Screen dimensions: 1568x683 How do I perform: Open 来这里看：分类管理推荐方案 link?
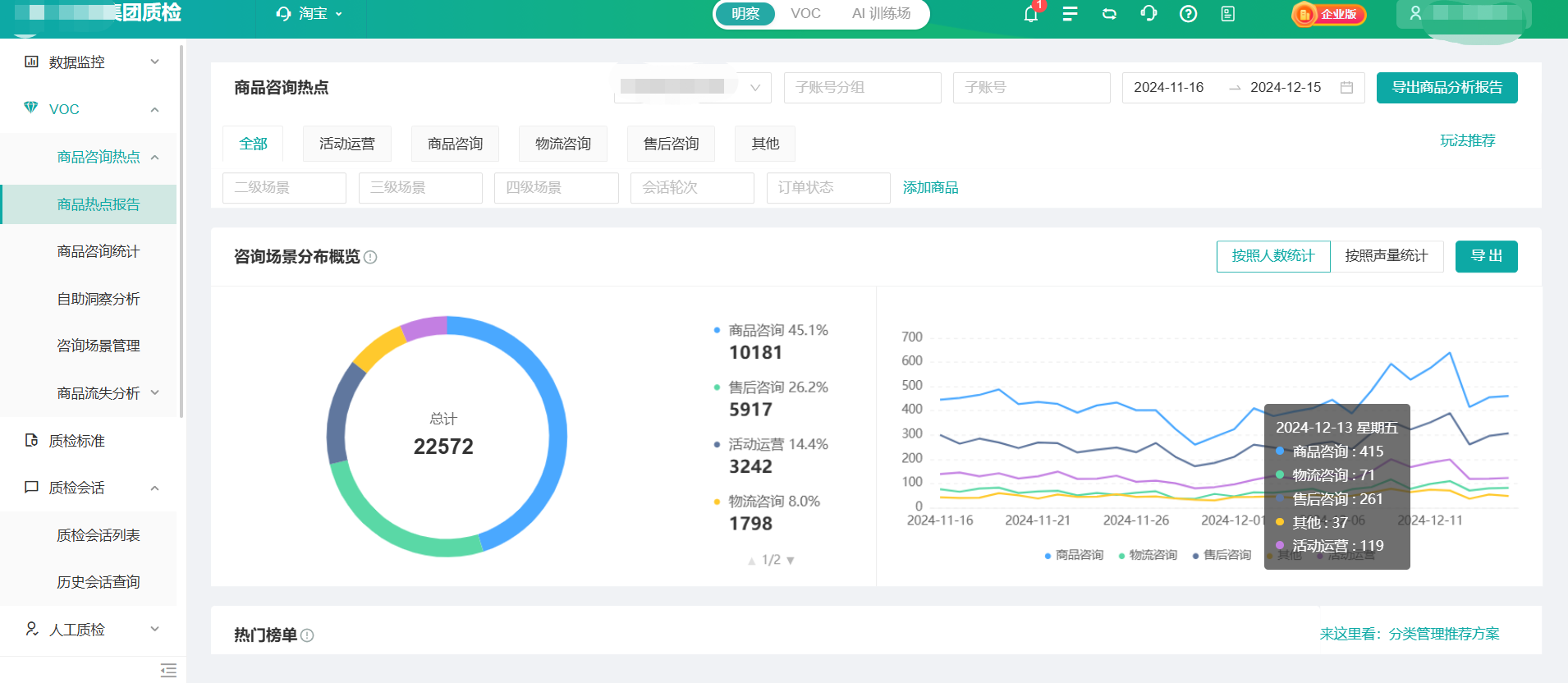pos(1410,634)
